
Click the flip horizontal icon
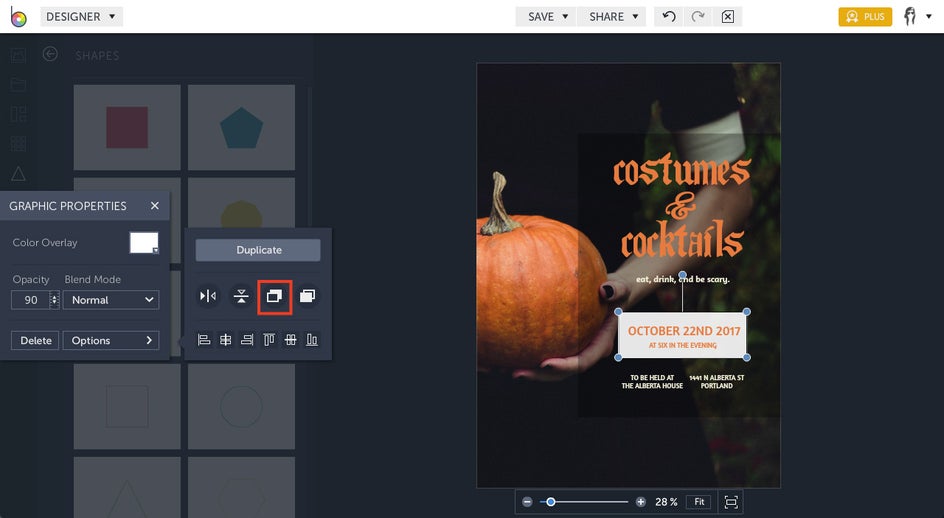[x=208, y=296]
